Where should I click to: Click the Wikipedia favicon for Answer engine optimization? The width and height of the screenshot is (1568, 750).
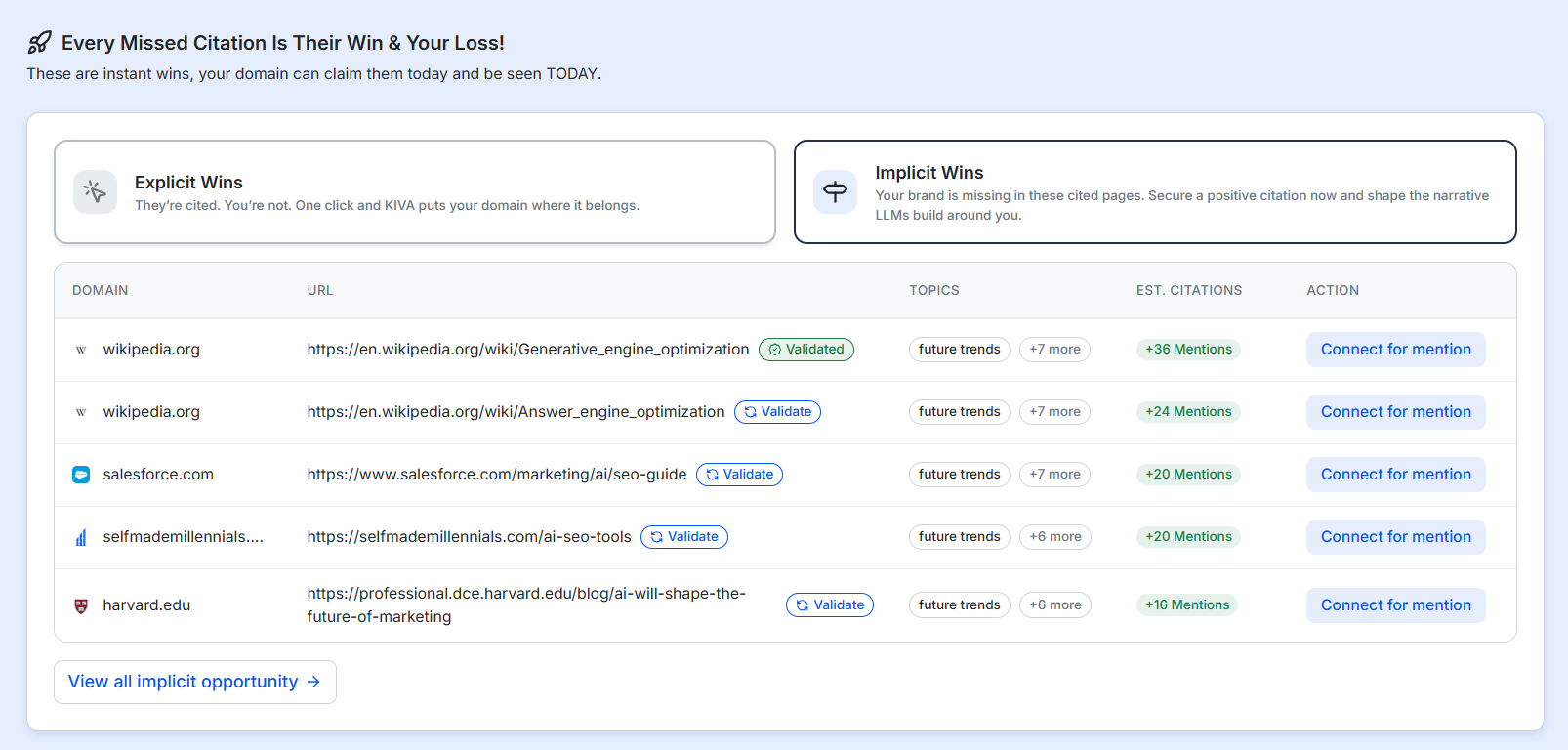81,412
